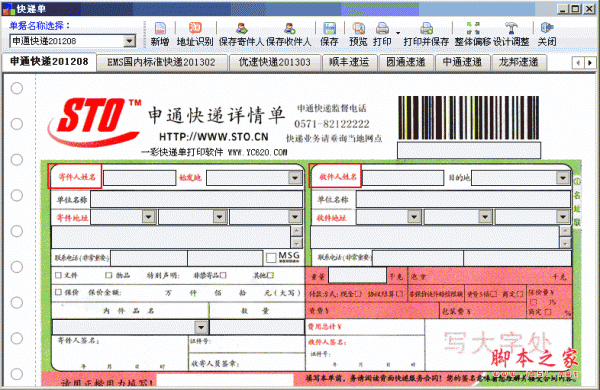Open the 目的地 destination dropdown
Image resolution: width=600 pixels, height=390 pixels.
click(x=562, y=178)
